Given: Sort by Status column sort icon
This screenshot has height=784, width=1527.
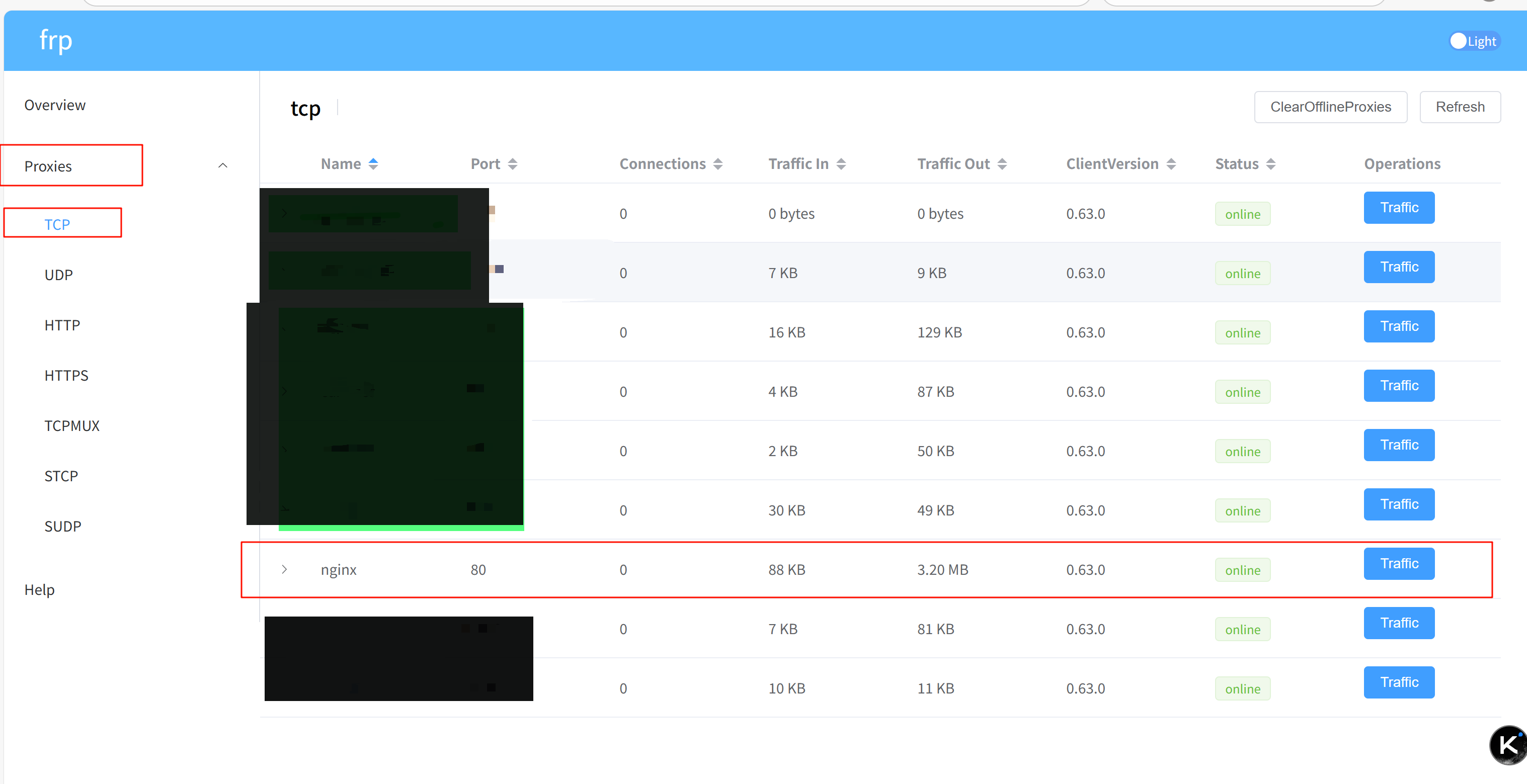Looking at the screenshot, I should coord(1270,164).
